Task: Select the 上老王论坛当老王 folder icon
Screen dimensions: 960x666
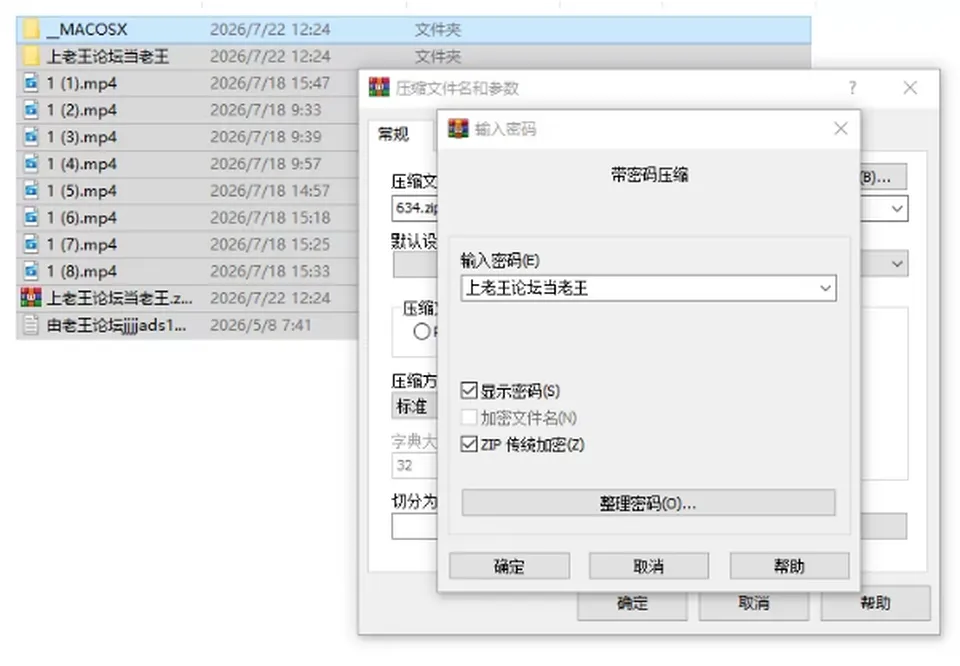Action: [x=30, y=56]
